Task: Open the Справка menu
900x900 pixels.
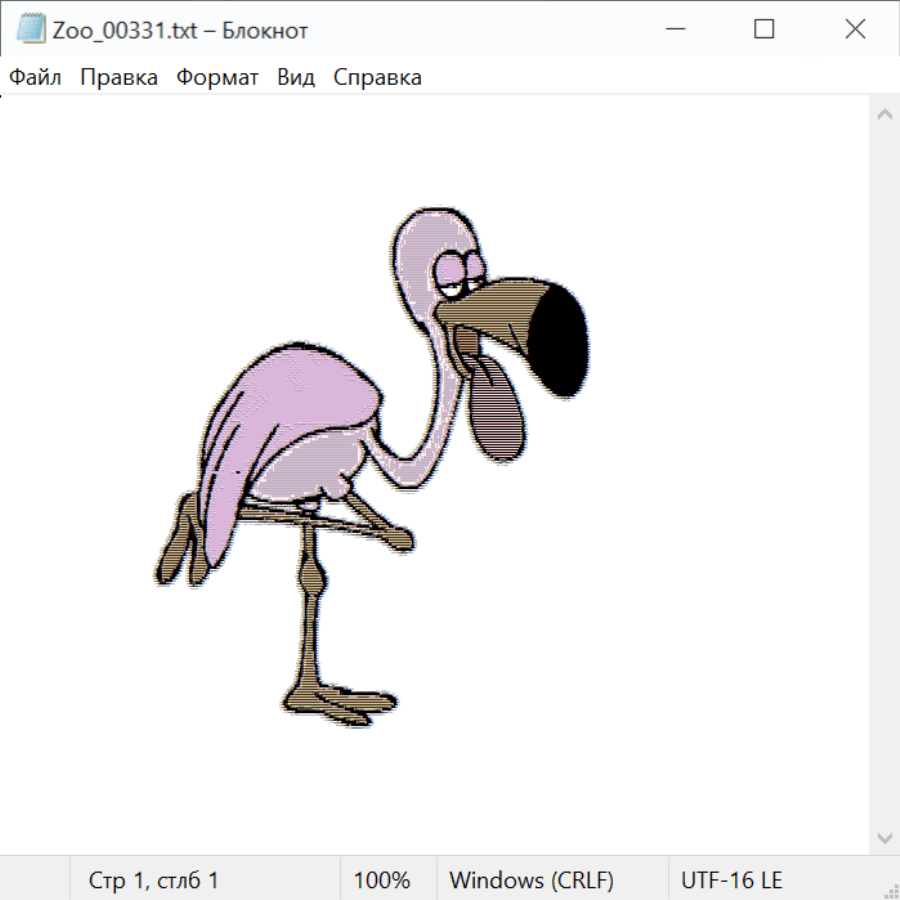Action: pos(377,78)
